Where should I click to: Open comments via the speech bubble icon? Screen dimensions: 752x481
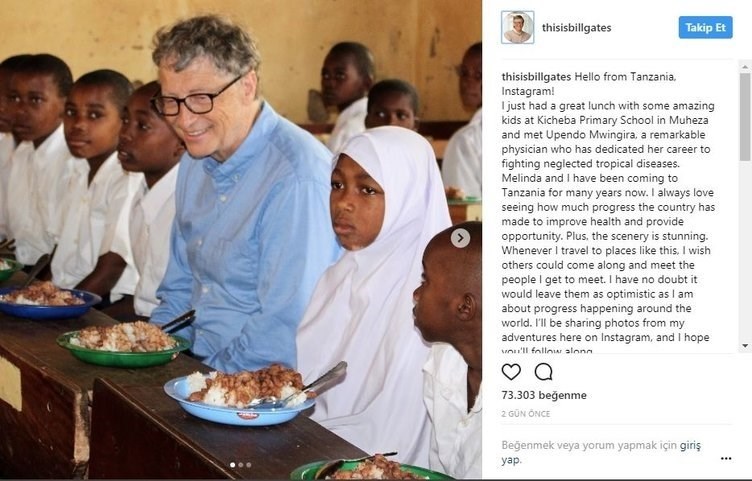click(x=543, y=372)
